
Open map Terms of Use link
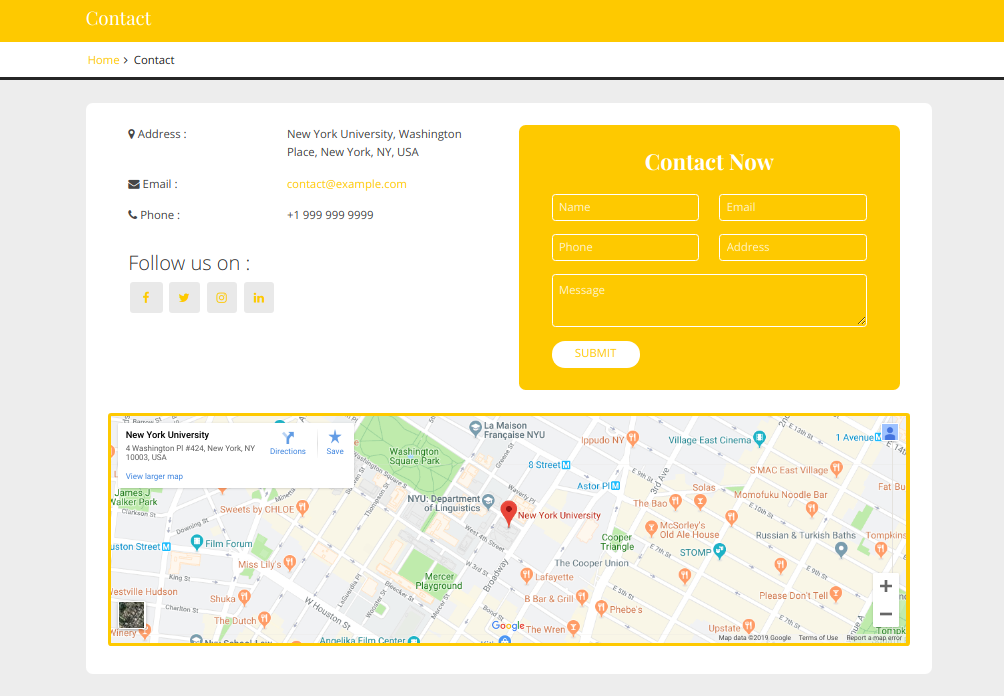[x=818, y=638]
